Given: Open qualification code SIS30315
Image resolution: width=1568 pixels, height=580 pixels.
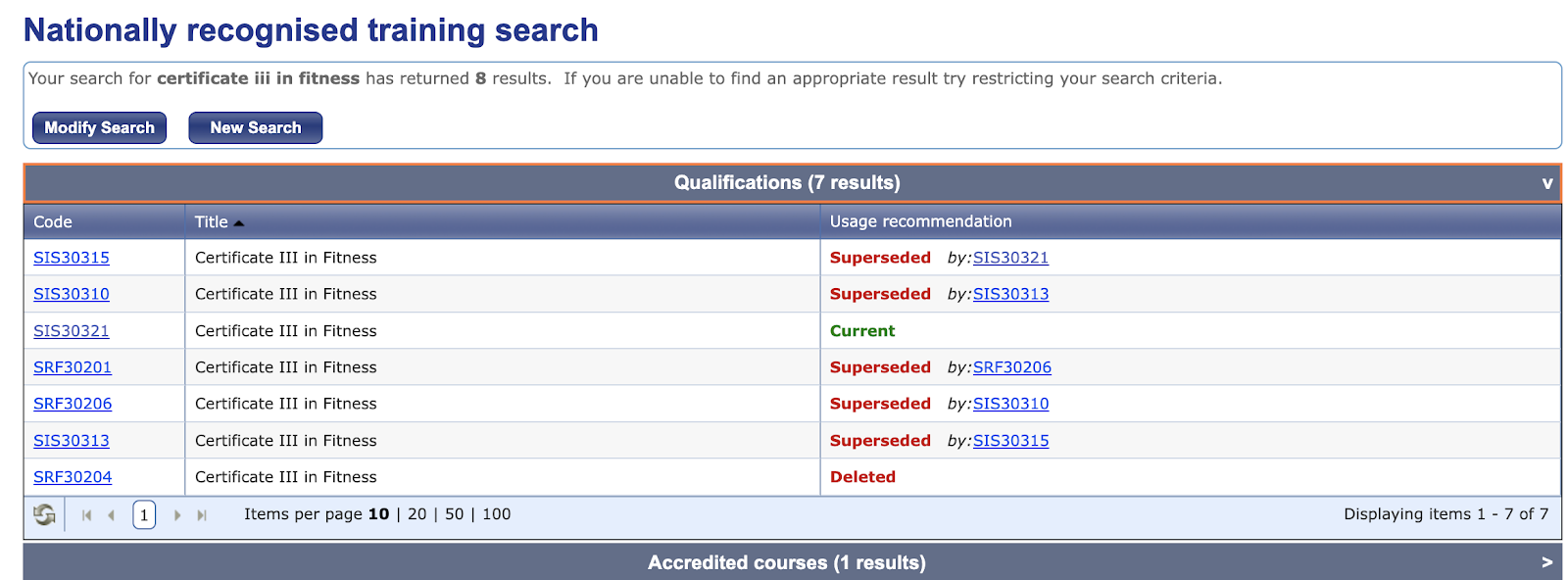Looking at the screenshot, I should point(72,258).
